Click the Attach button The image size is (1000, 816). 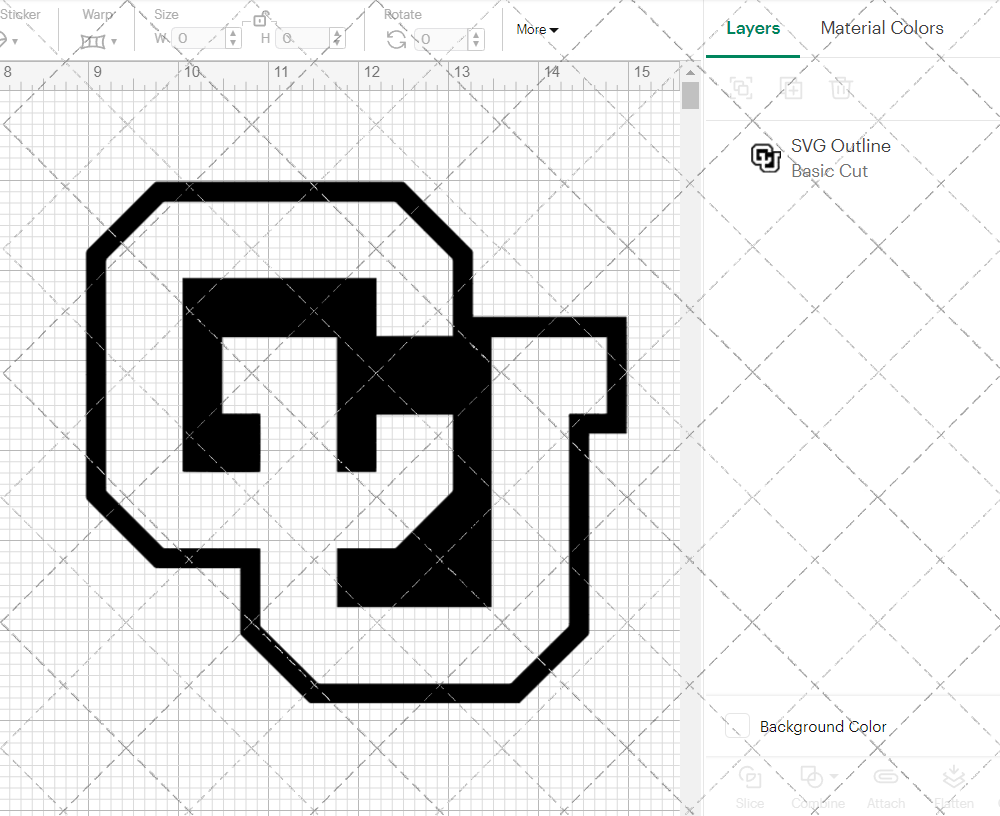tap(886, 788)
